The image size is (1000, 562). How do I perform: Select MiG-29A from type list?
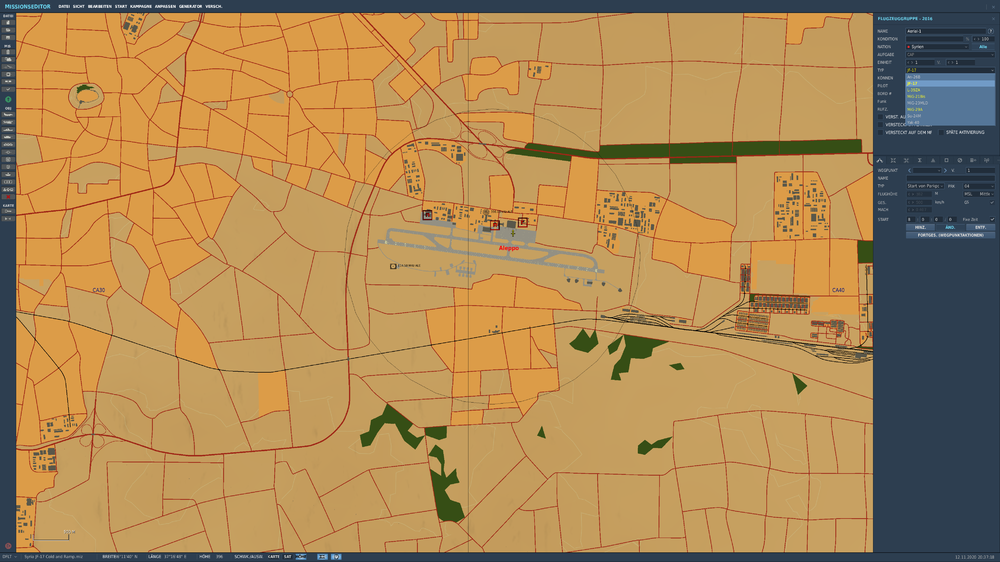point(950,109)
